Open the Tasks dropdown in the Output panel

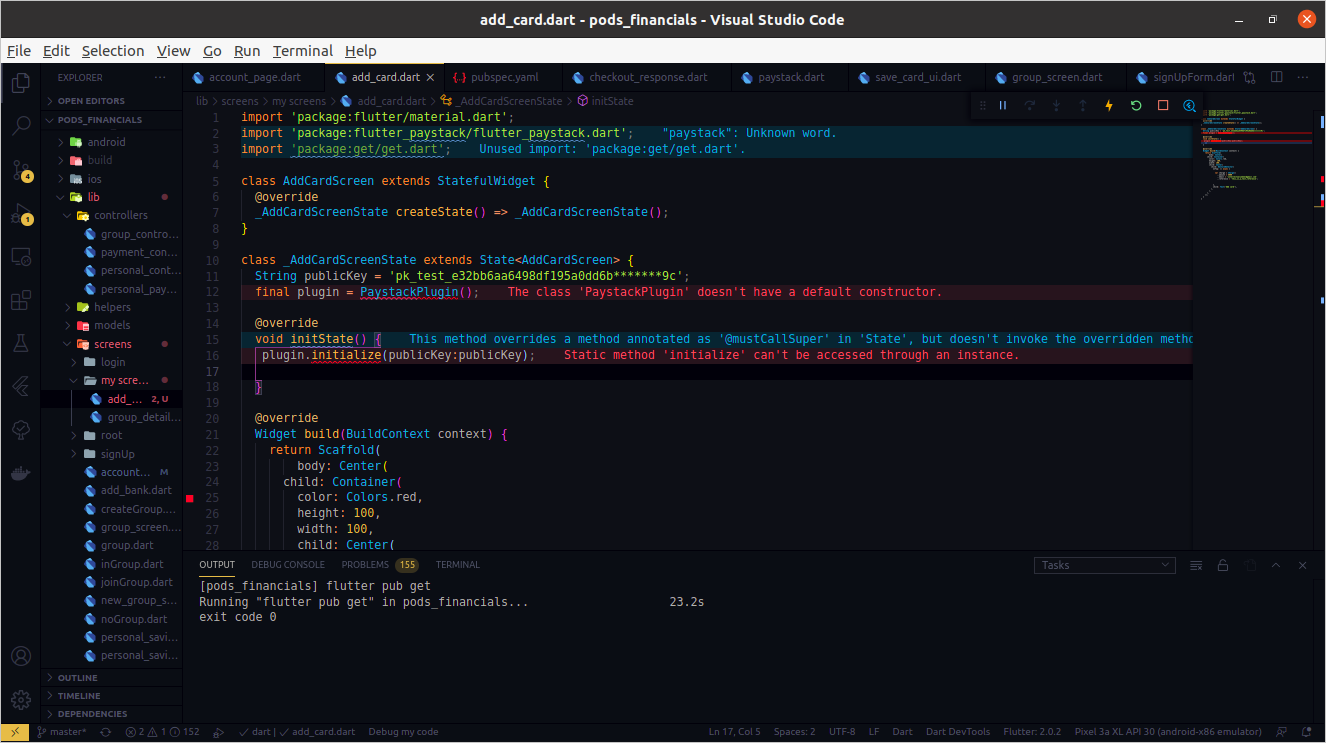(x=1104, y=564)
